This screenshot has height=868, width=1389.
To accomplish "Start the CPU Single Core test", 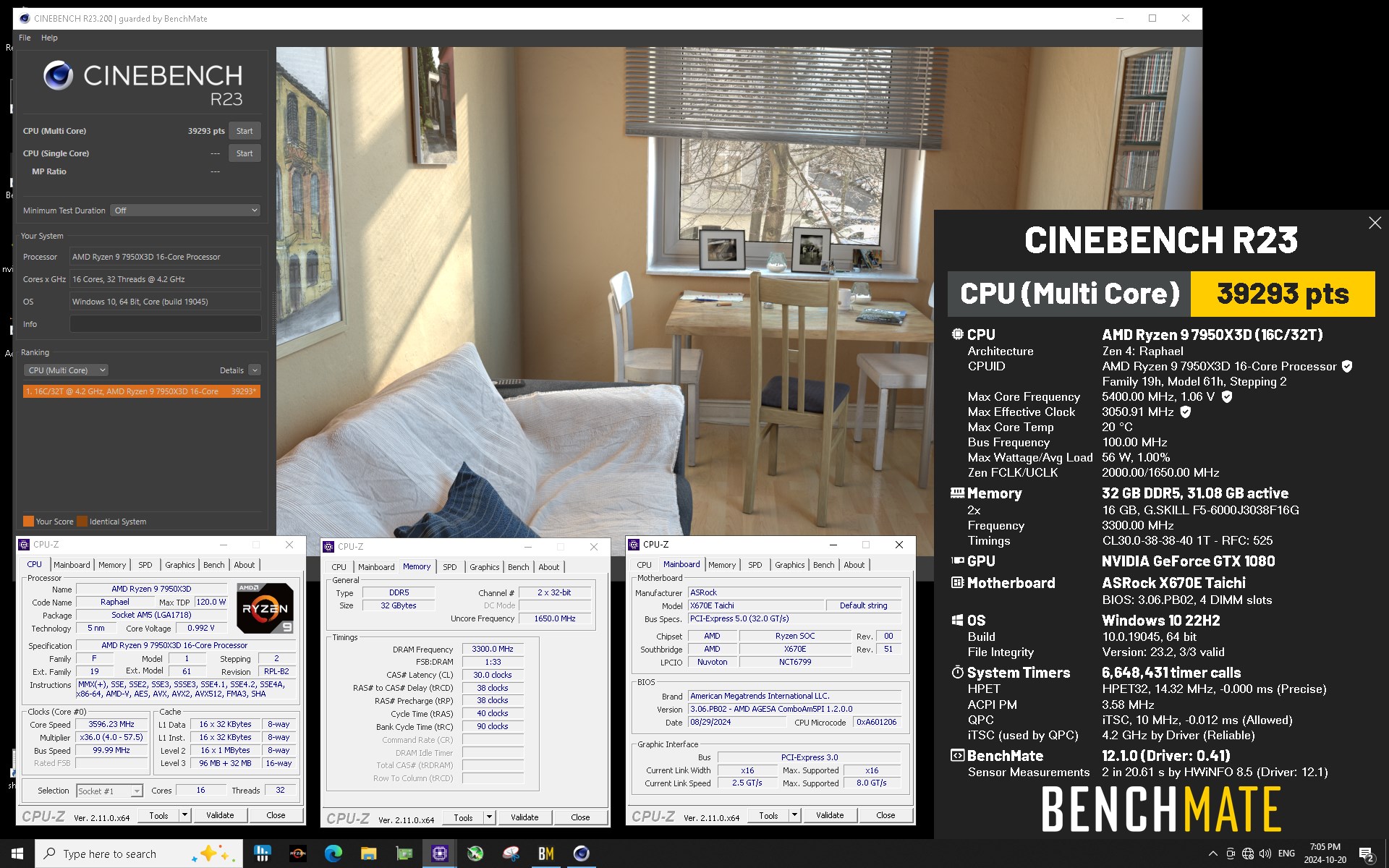I will (245, 153).
